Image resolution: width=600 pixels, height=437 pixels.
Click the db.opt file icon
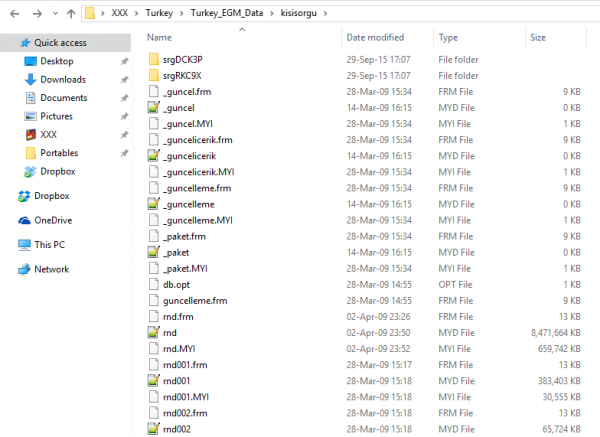(153, 284)
